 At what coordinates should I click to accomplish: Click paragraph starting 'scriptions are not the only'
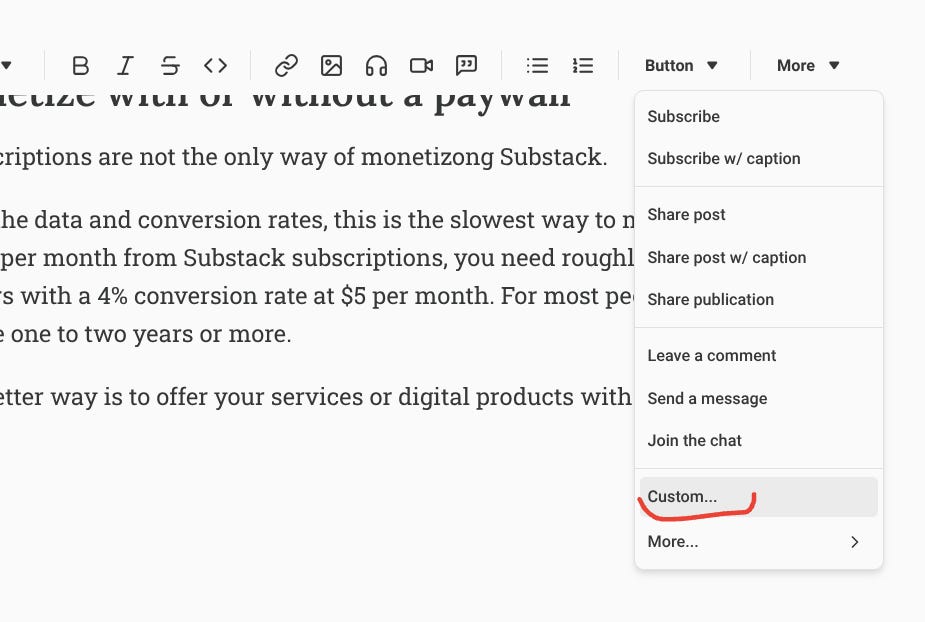(303, 157)
